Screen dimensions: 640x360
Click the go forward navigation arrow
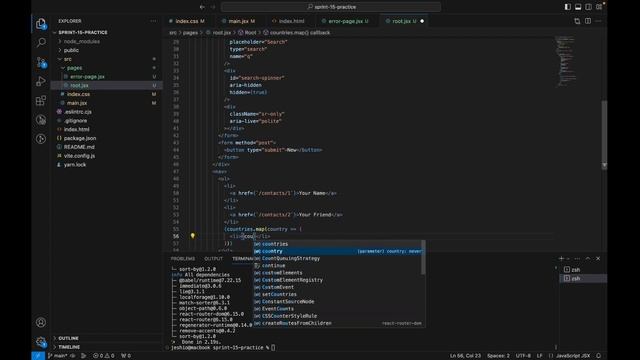[213, 7]
